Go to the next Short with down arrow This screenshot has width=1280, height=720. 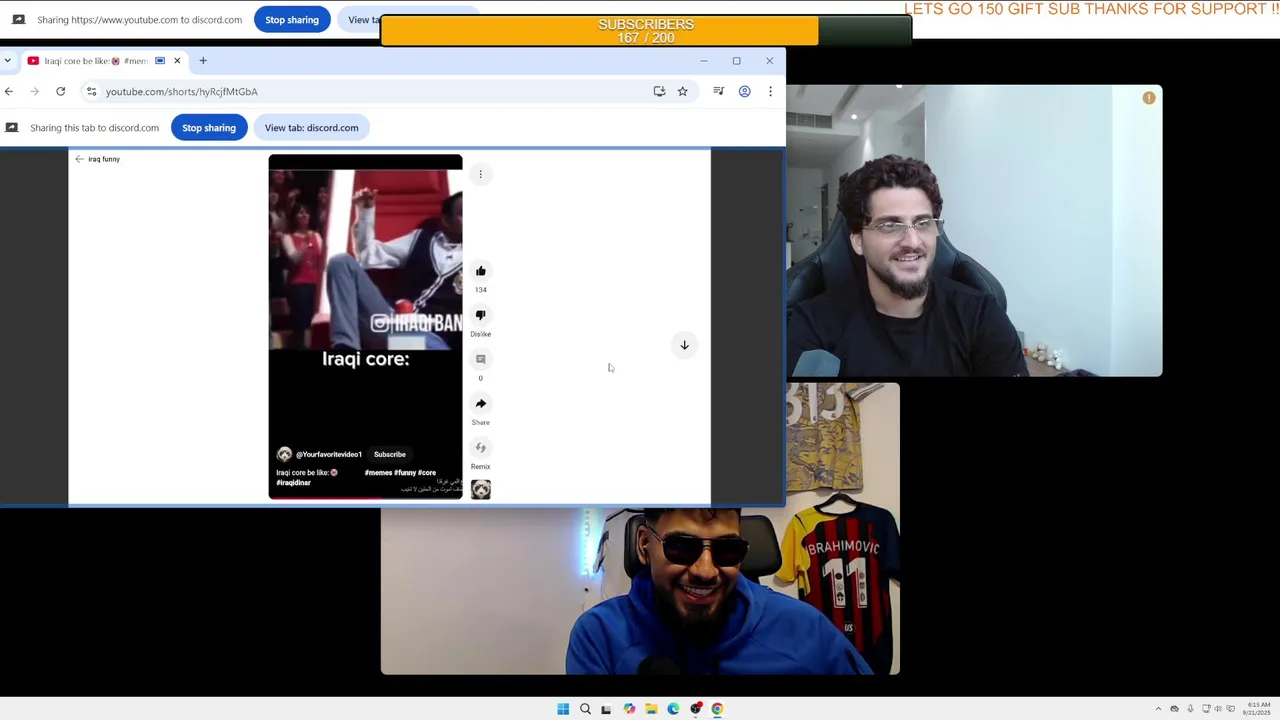(x=685, y=345)
